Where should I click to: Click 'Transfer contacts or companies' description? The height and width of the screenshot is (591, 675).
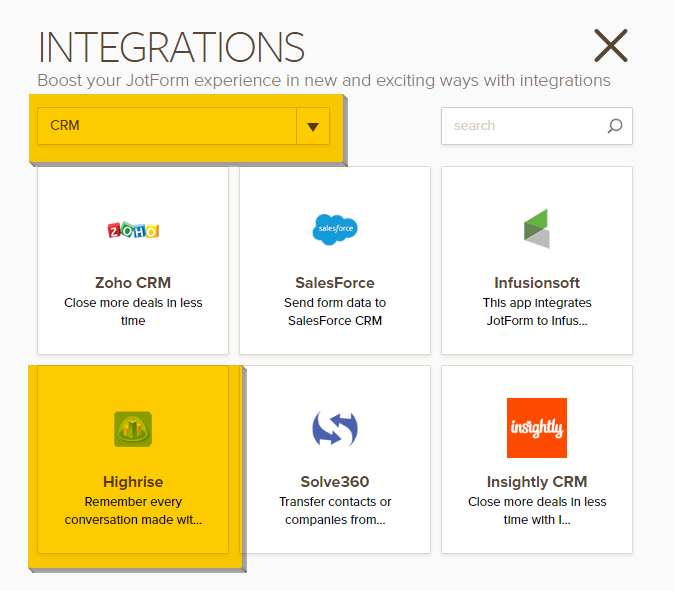tap(335, 511)
